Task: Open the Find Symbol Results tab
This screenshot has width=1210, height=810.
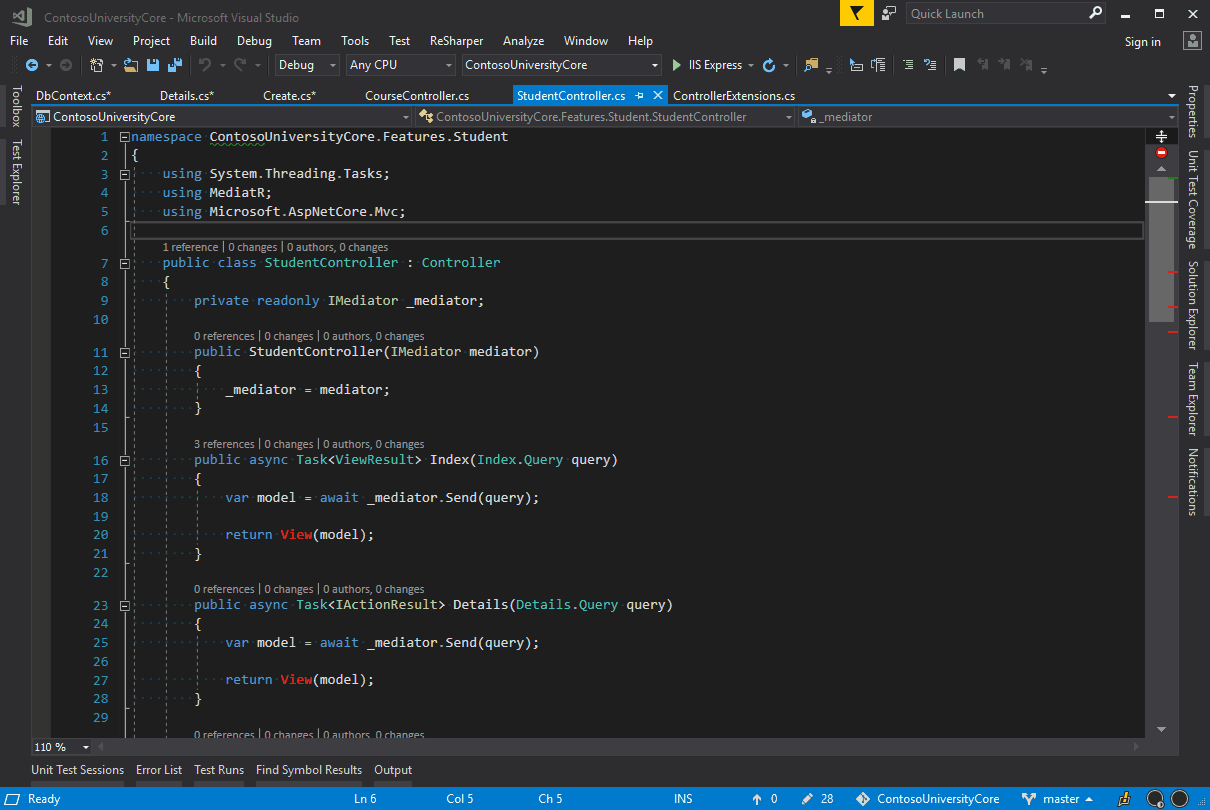Action: pyautogui.click(x=309, y=770)
